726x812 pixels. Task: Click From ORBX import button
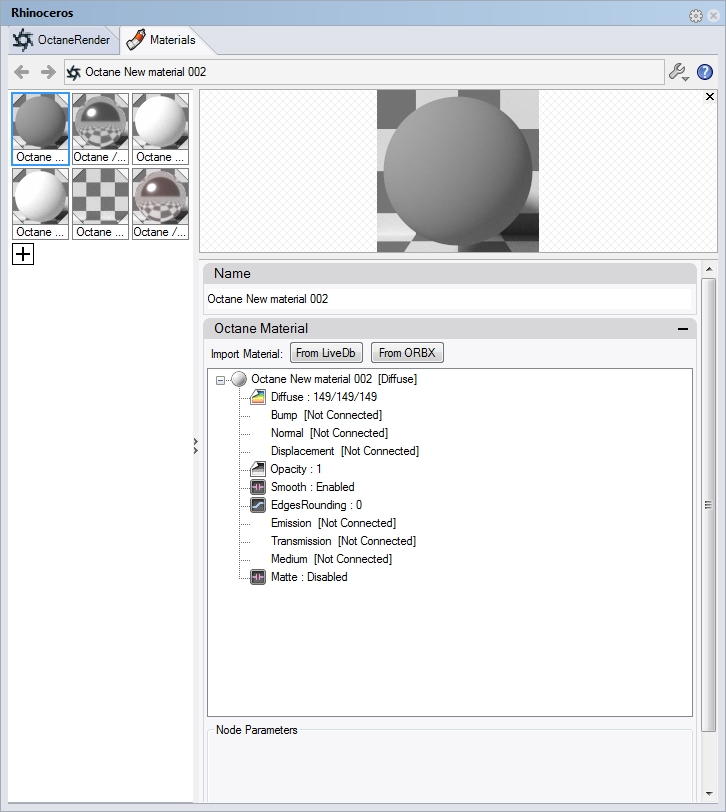click(407, 353)
